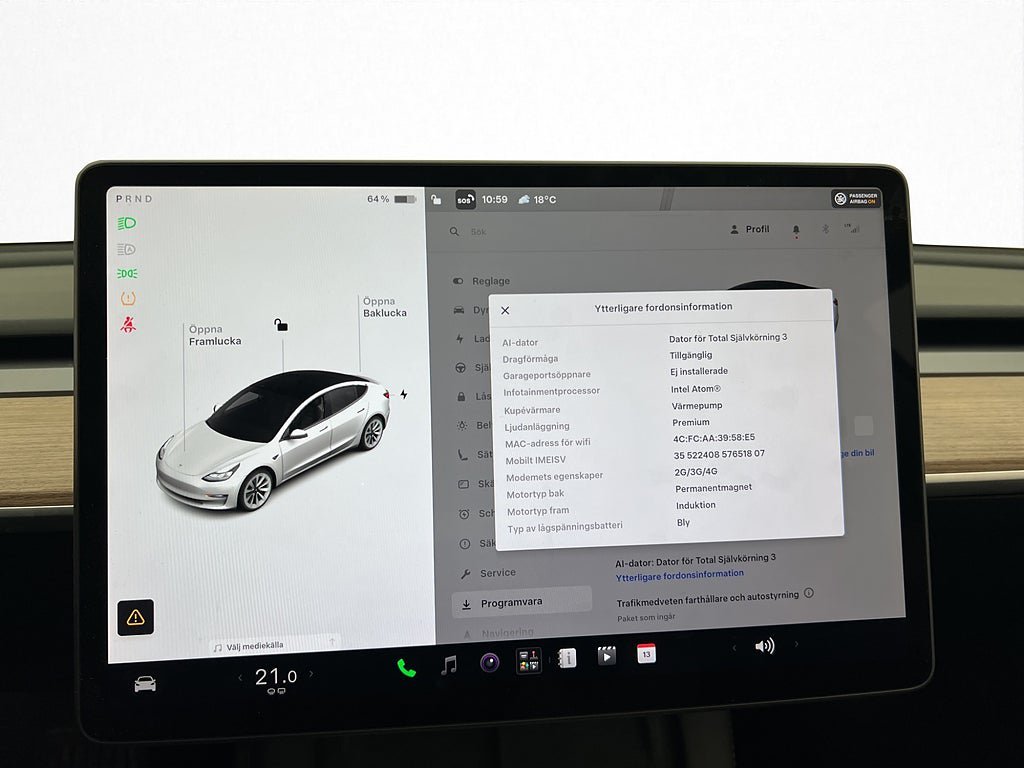Tap the PRND gear indicator
1024x768 pixels.
click(x=134, y=199)
